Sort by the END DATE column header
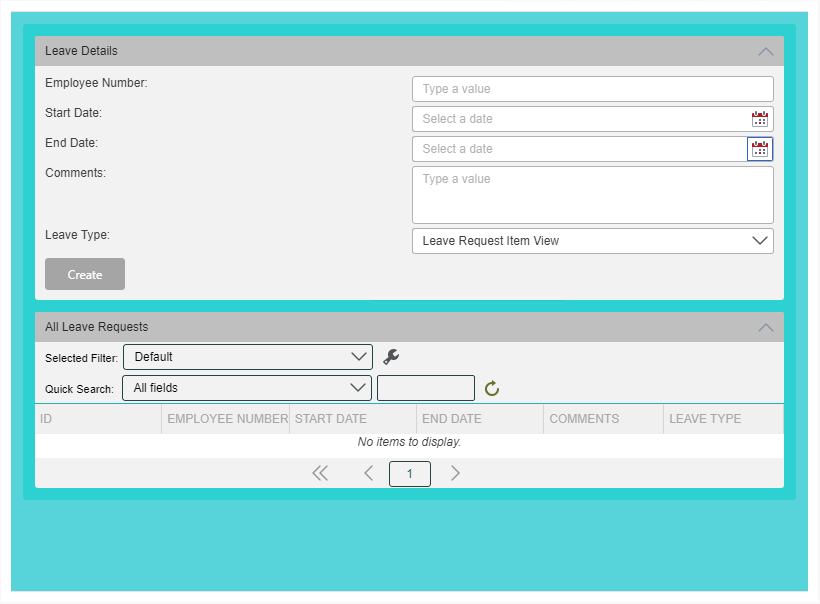820x604 pixels. tap(480, 419)
